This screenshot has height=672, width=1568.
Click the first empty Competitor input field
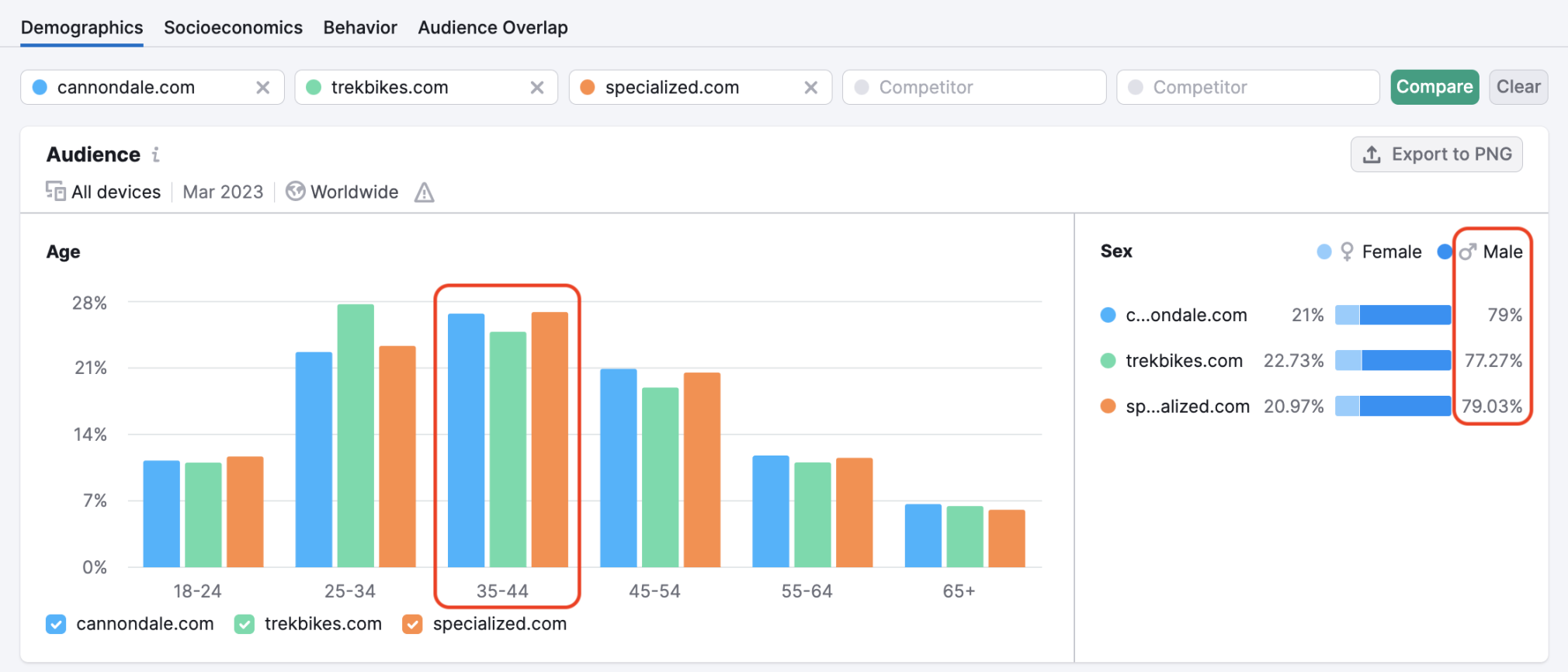click(974, 88)
